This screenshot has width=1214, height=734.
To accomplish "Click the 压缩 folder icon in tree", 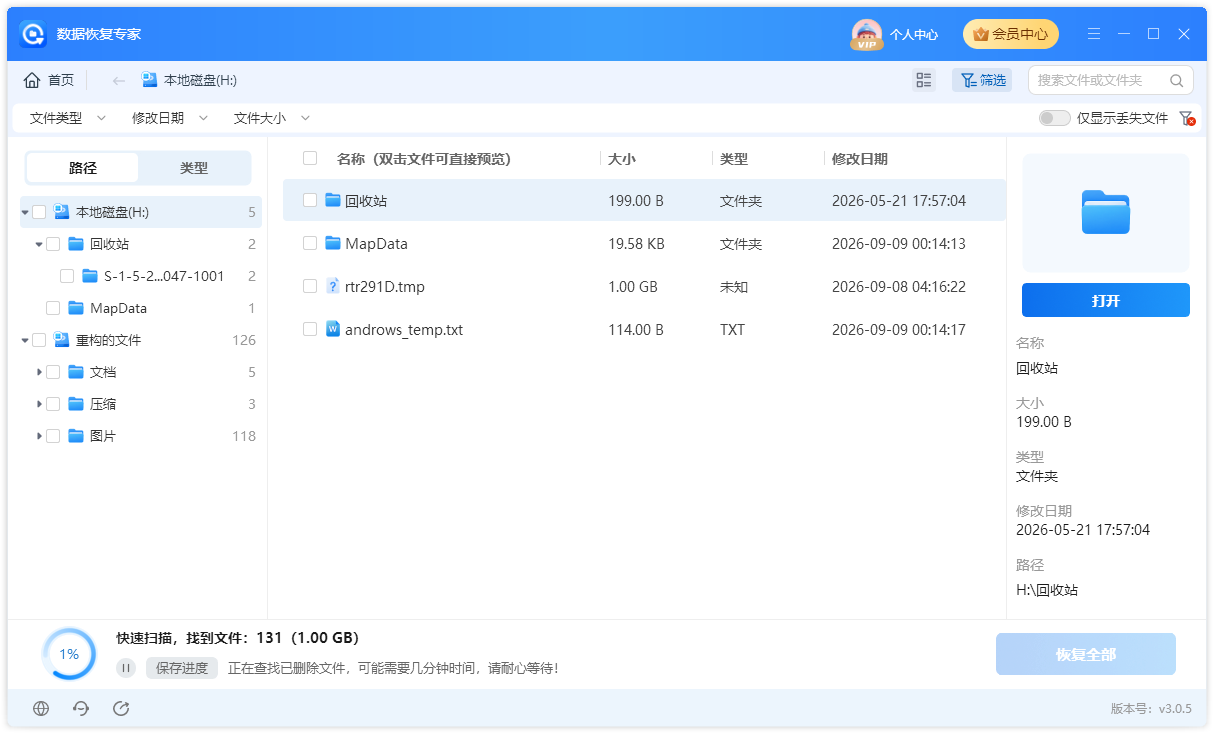I will 76,404.
